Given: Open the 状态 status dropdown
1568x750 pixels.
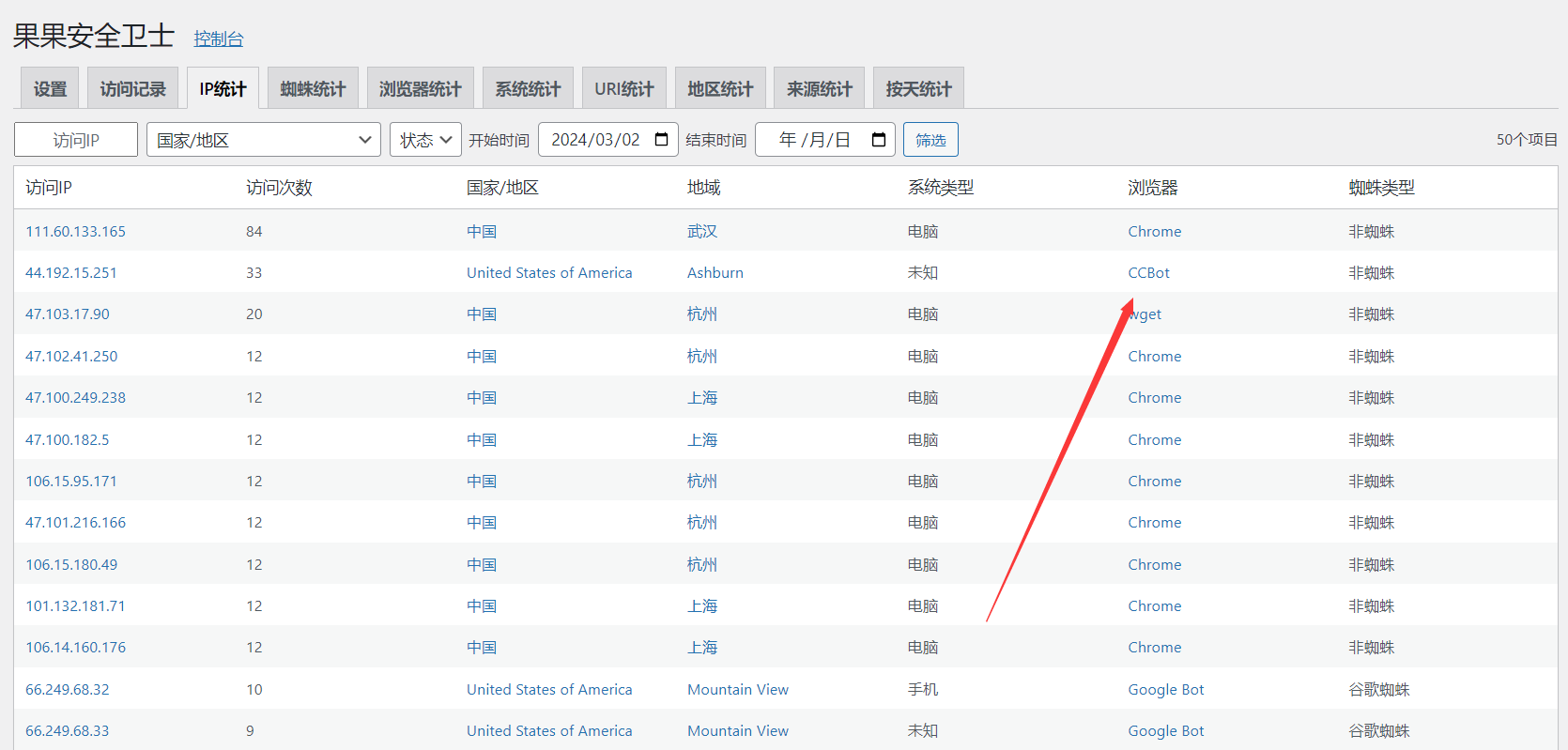Looking at the screenshot, I should [425, 140].
